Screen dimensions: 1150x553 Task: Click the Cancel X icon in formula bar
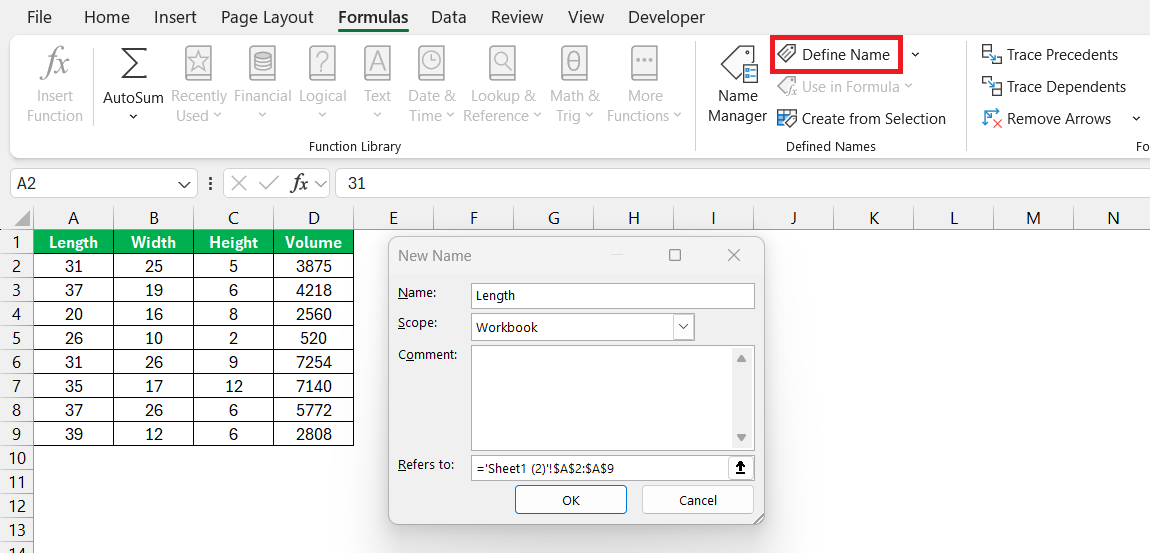click(238, 183)
